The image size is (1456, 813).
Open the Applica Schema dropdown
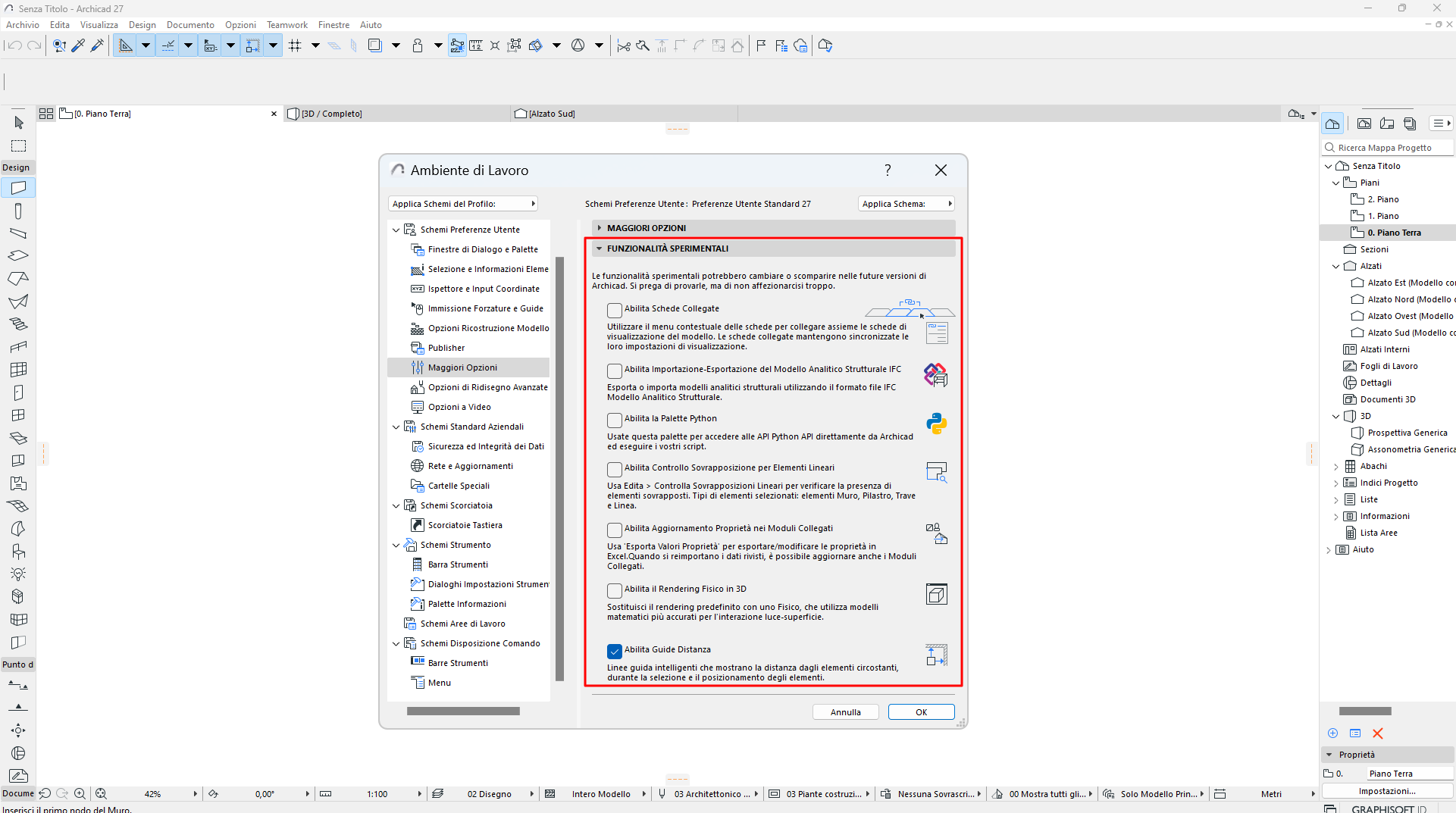click(x=906, y=204)
